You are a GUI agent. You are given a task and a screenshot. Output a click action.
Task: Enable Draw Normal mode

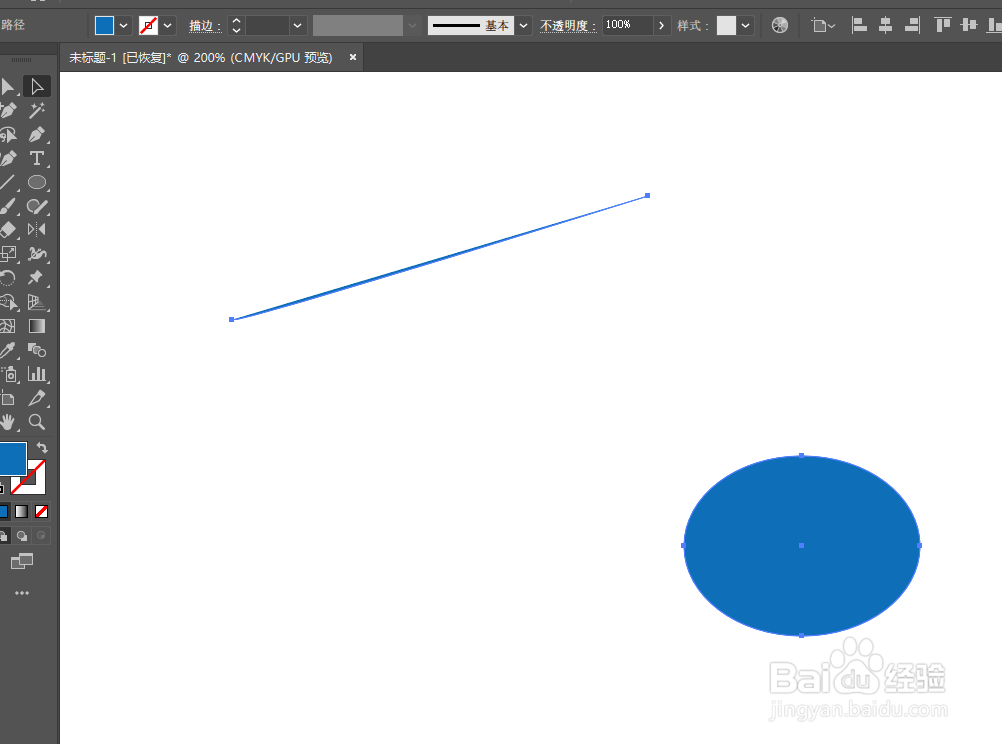click(4, 536)
